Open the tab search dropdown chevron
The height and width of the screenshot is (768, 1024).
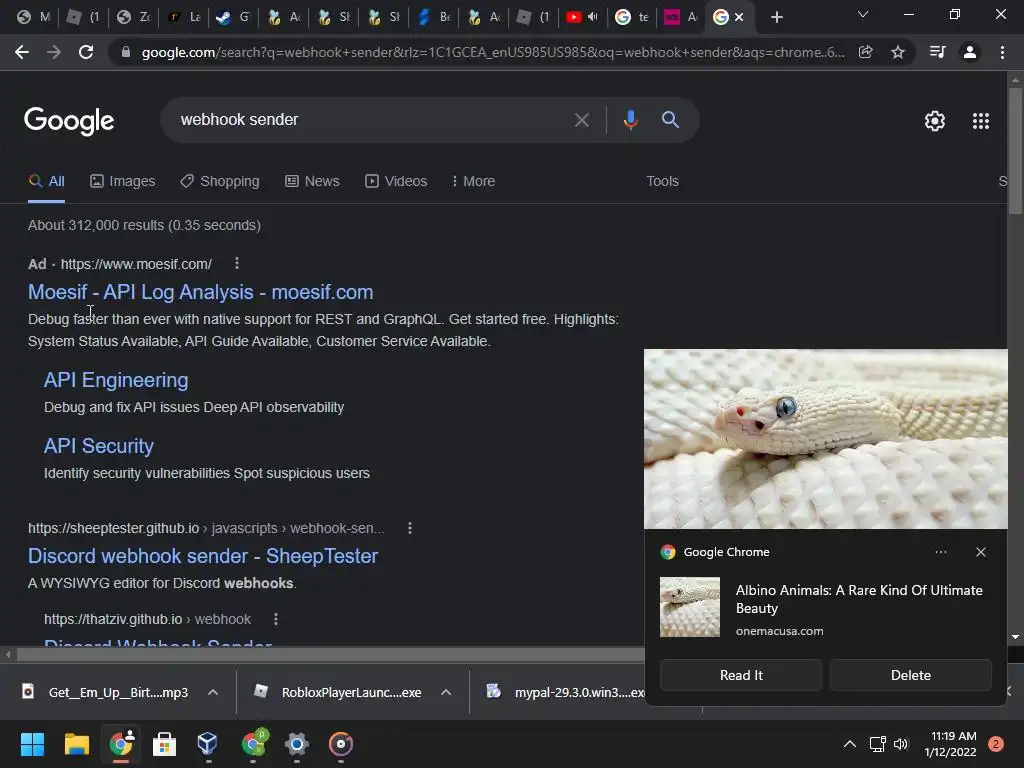(863, 14)
